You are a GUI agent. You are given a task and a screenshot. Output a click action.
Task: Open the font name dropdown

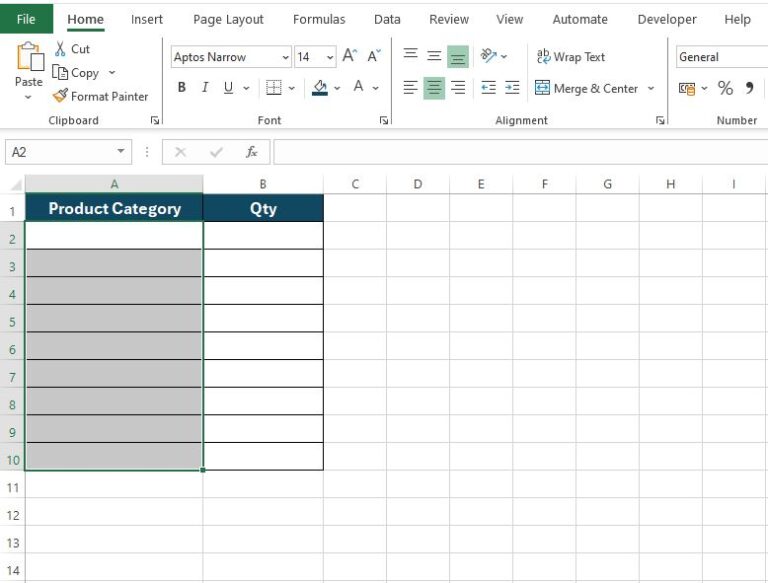coord(286,57)
